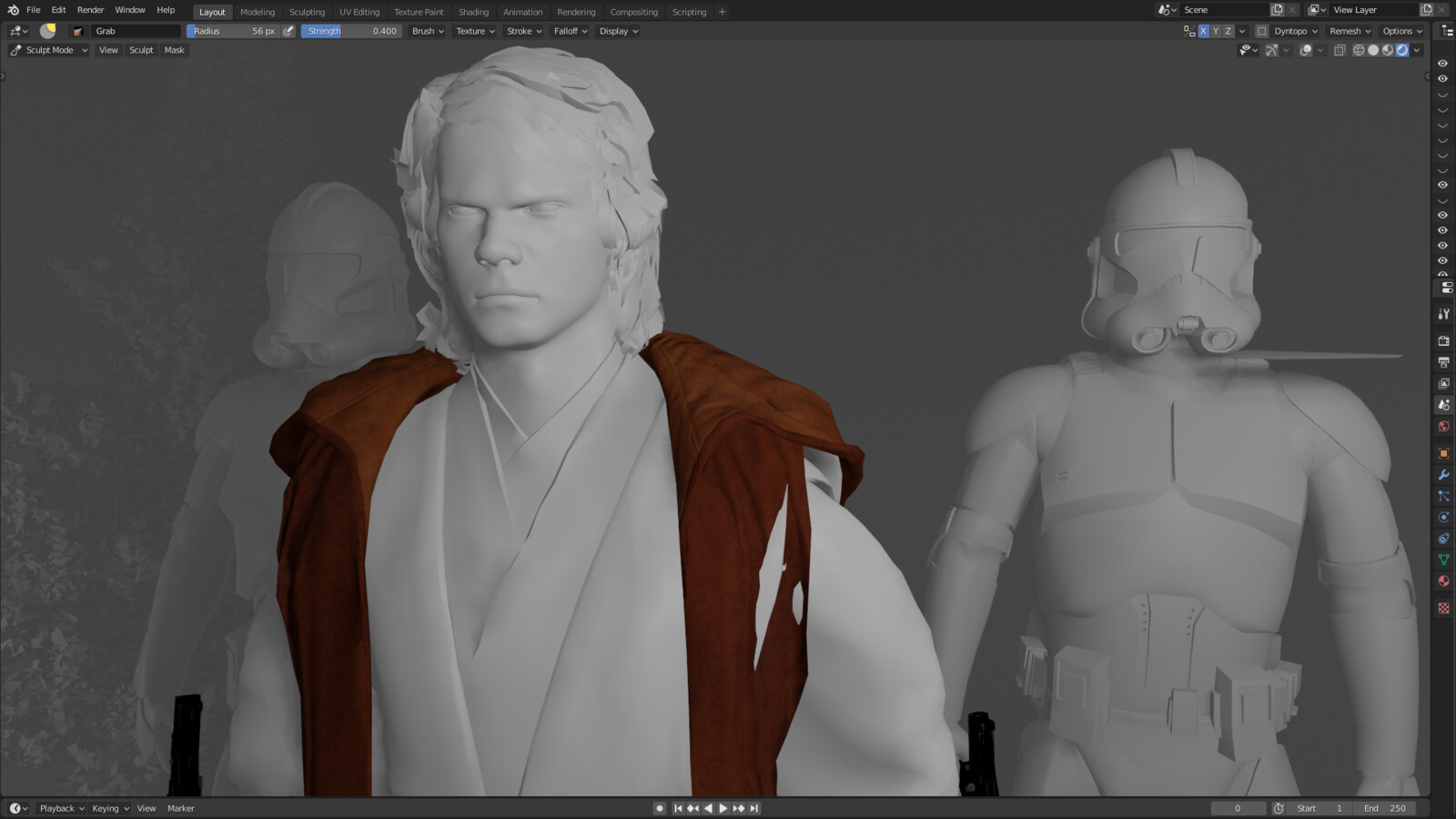
Task: Open the Texture properties checkerboard tab
Action: click(x=1443, y=608)
